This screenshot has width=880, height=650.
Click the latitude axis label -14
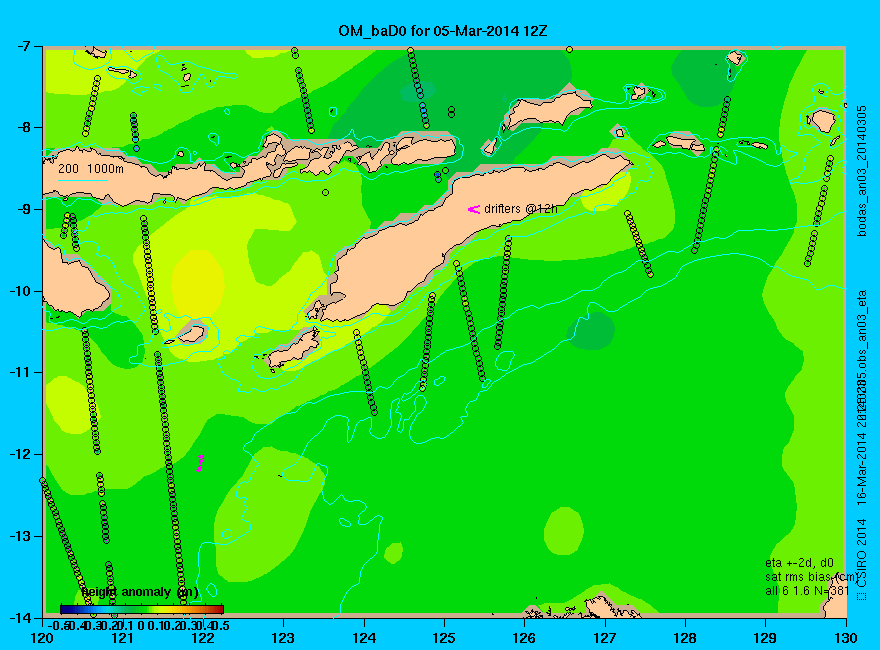pos(22,618)
